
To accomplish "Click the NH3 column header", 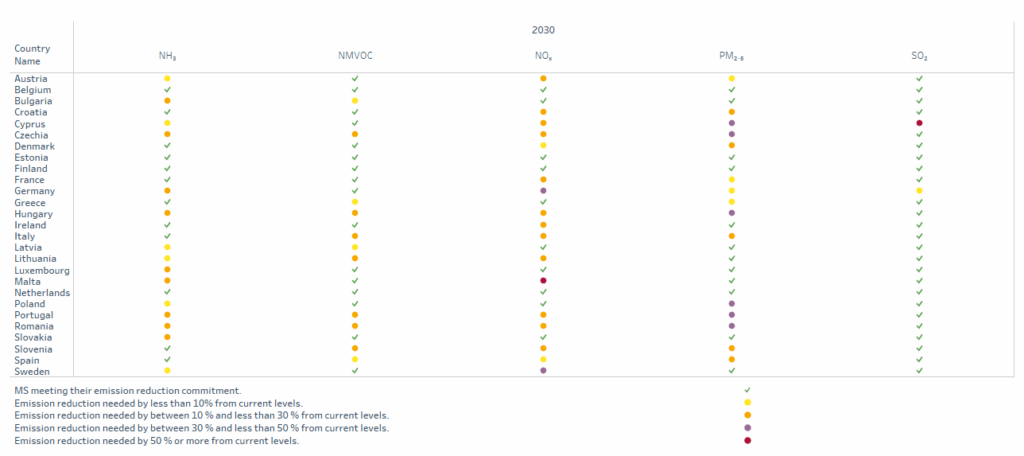I will [x=168, y=56].
